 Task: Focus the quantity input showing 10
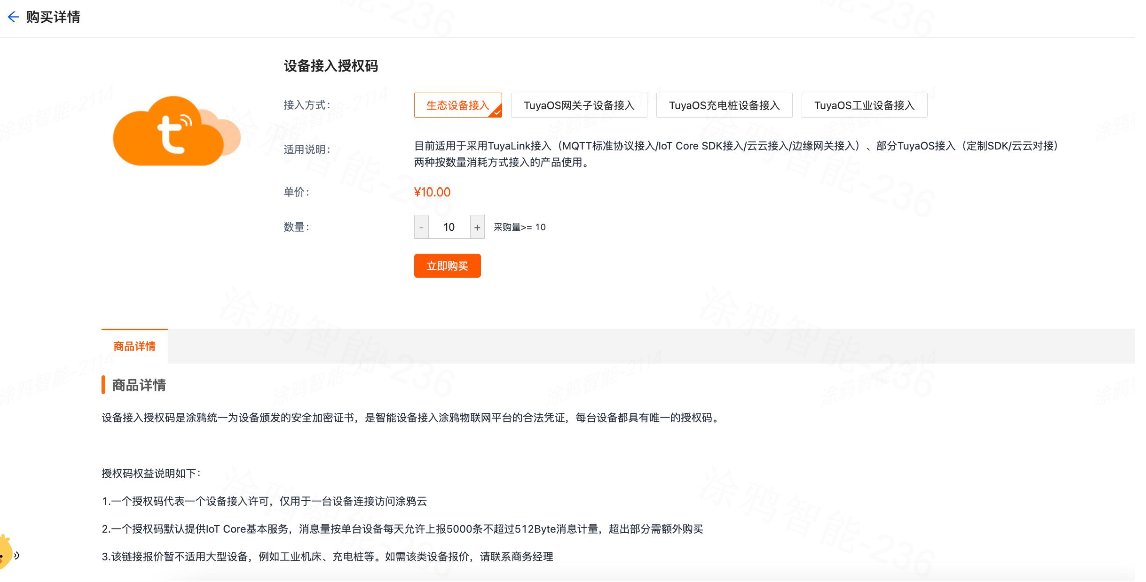click(449, 227)
